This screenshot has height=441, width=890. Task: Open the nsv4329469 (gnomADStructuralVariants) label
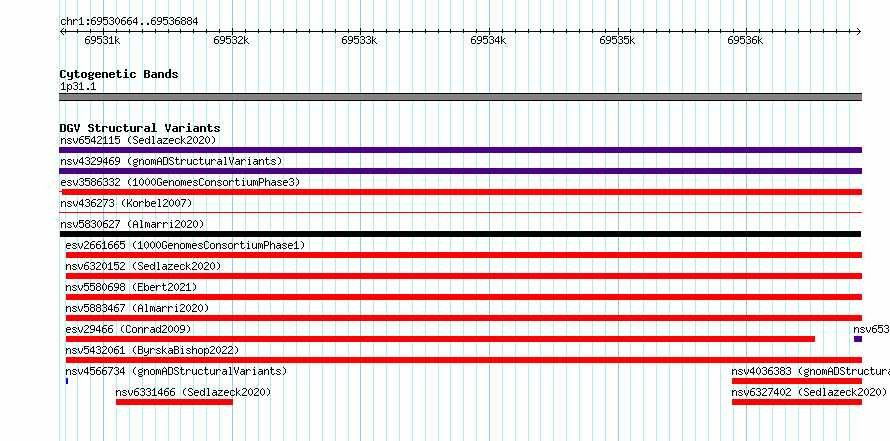(x=171, y=161)
